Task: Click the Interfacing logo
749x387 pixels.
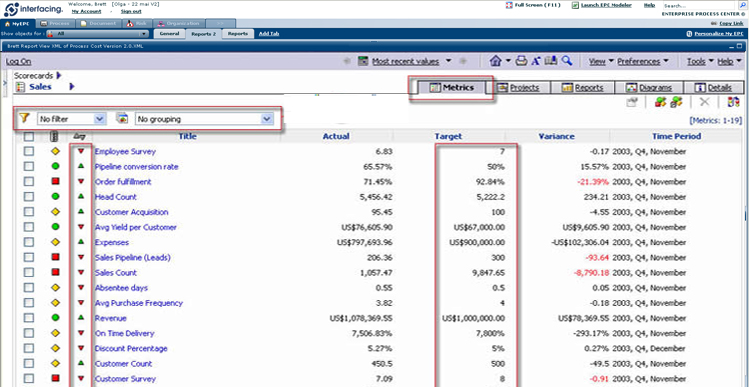Action: pyautogui.click(x=33, y=9)
